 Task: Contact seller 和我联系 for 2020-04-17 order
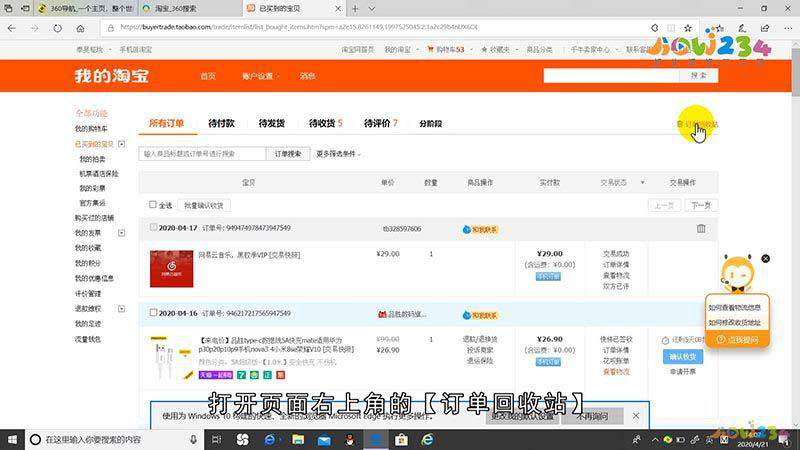click(x=480, y=230)
